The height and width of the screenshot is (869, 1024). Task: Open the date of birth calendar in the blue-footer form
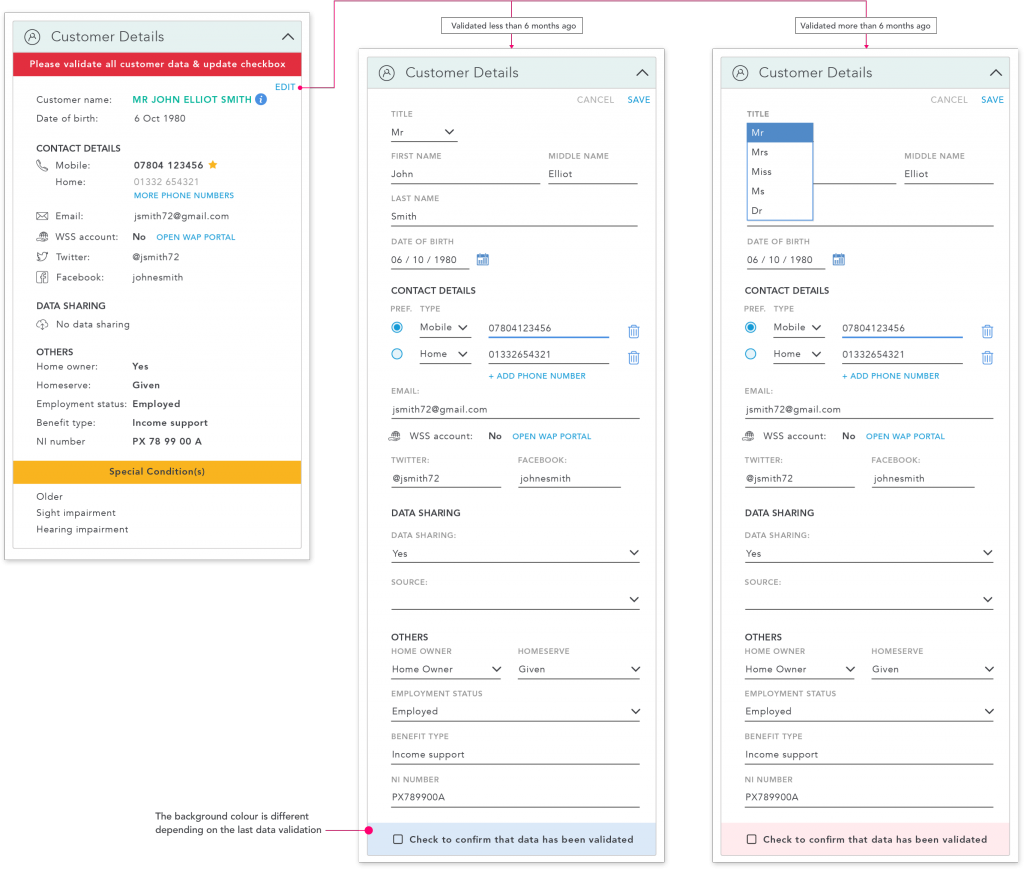click(483, 260)
